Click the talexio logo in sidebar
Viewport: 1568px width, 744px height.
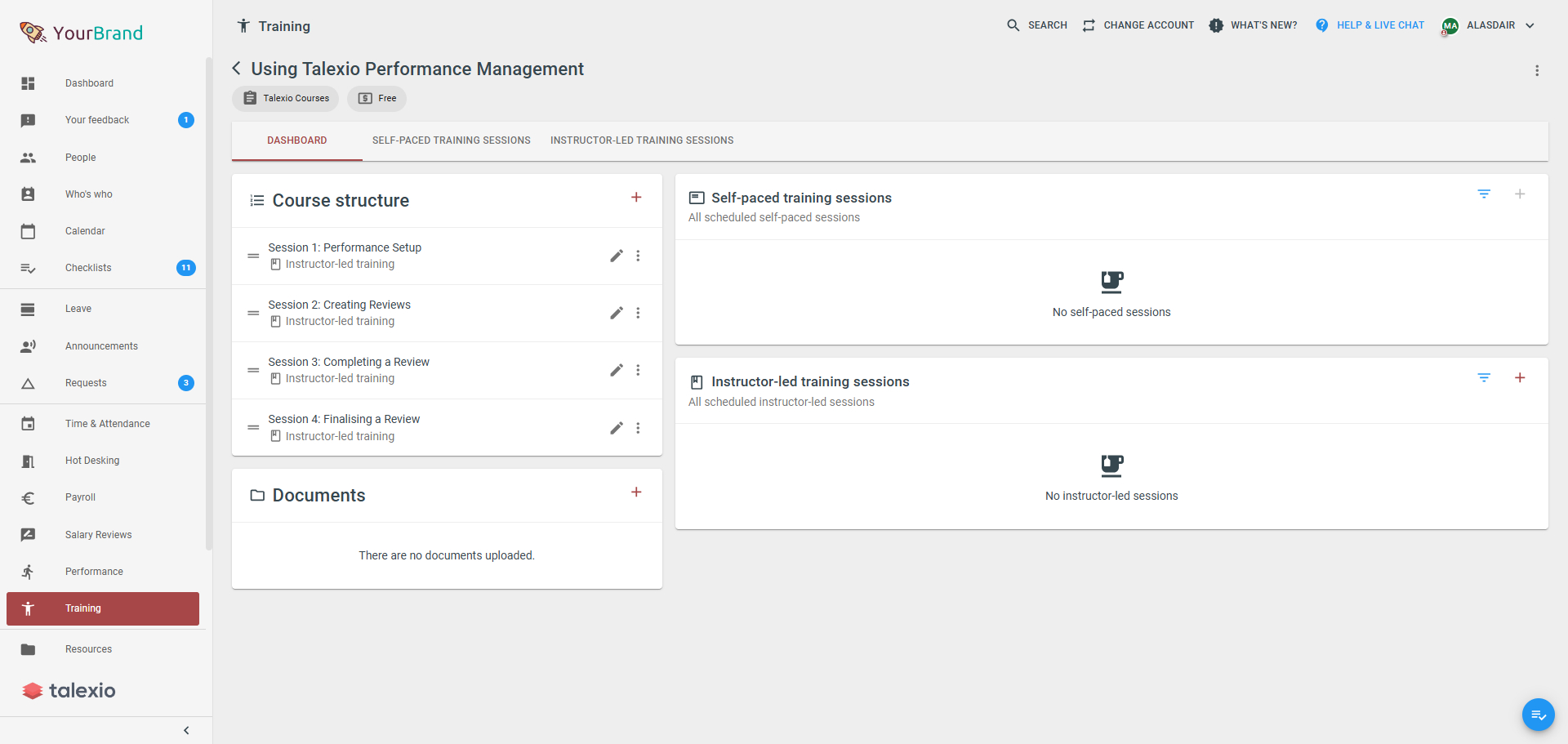click(69, 691)
